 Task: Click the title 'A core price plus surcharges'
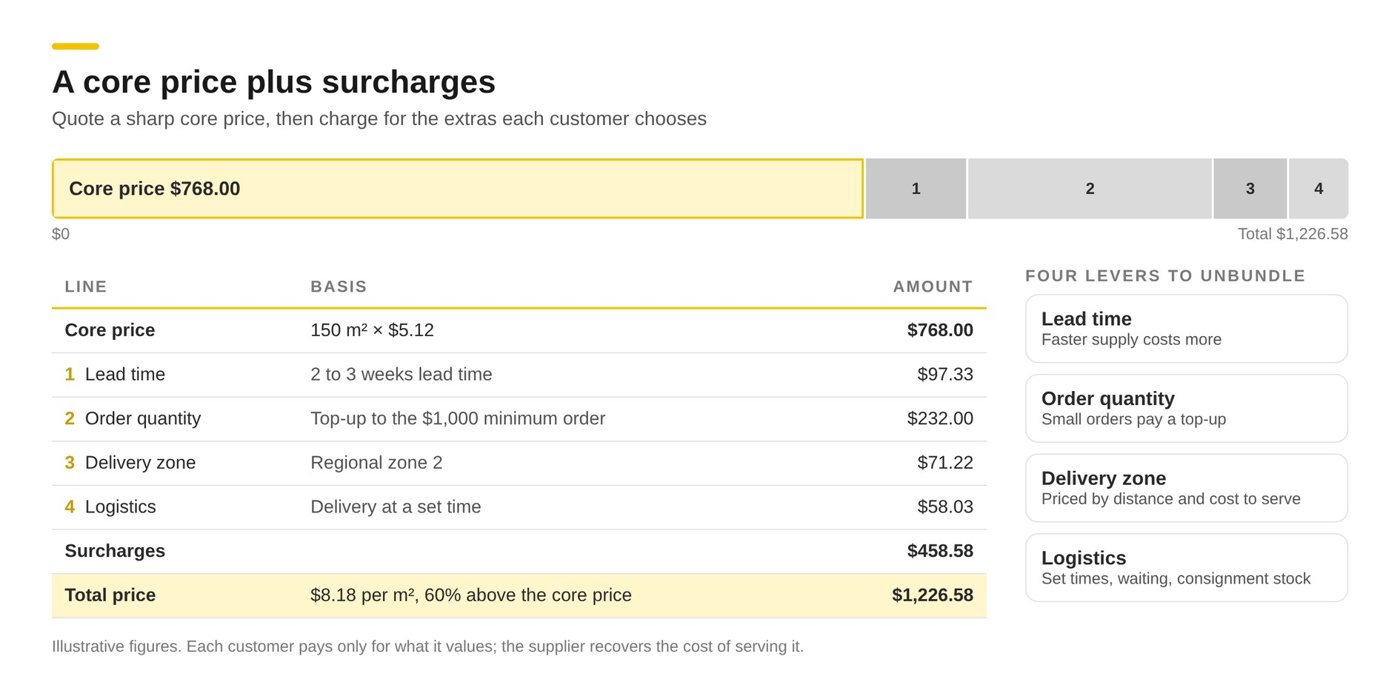[274, 82]
